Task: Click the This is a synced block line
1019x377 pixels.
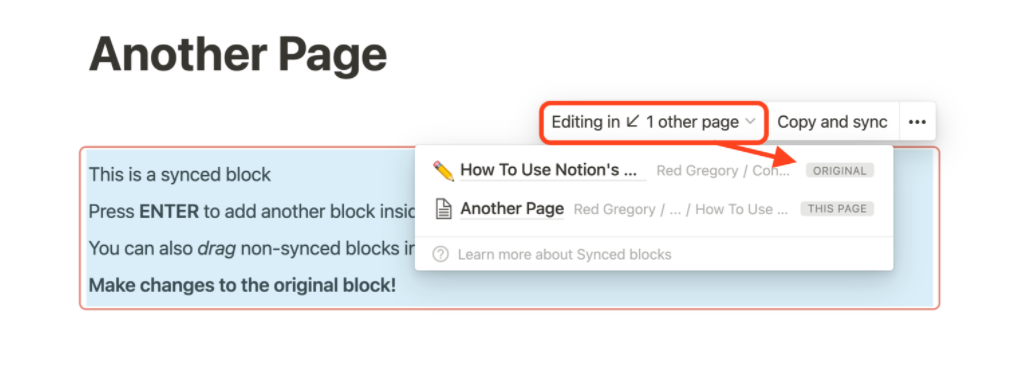Action: 180,175
